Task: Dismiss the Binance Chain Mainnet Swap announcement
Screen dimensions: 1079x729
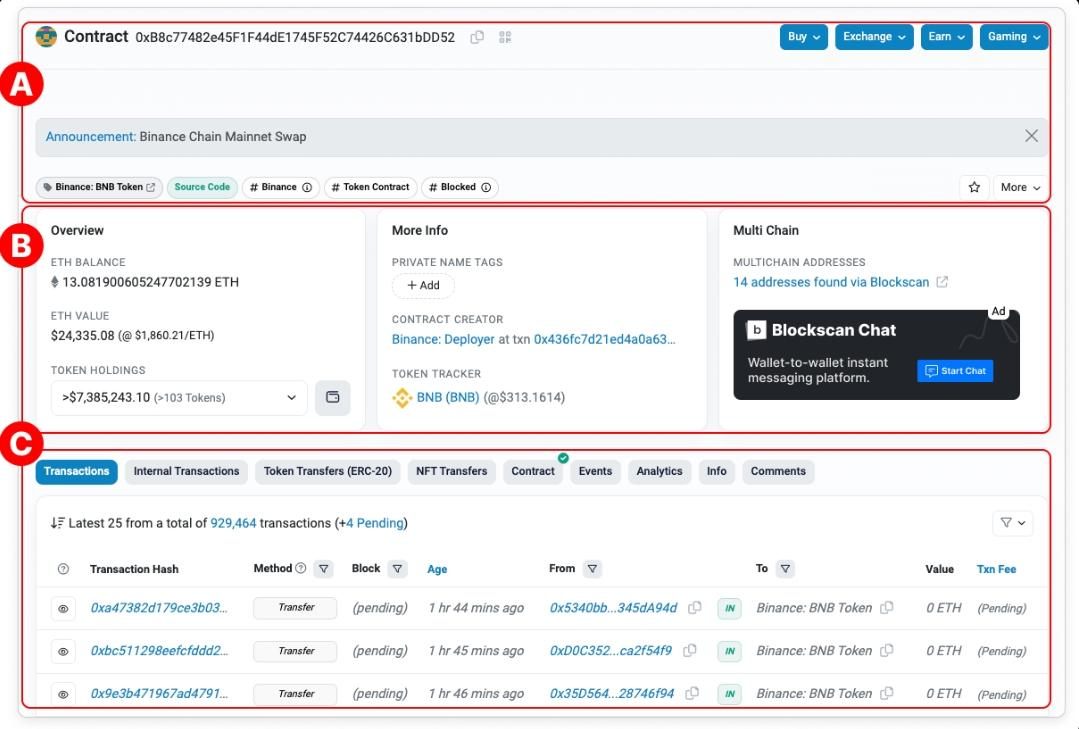Action: (1031, 136)
